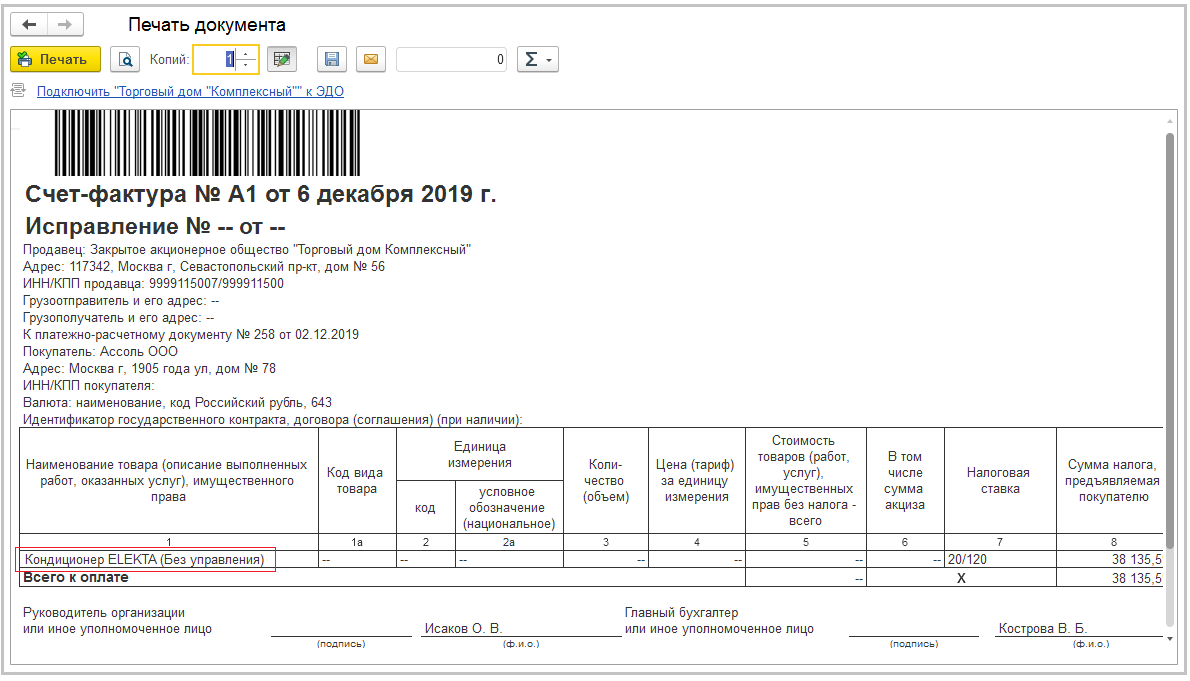Click the Продавец seller line

pos(247,250)
